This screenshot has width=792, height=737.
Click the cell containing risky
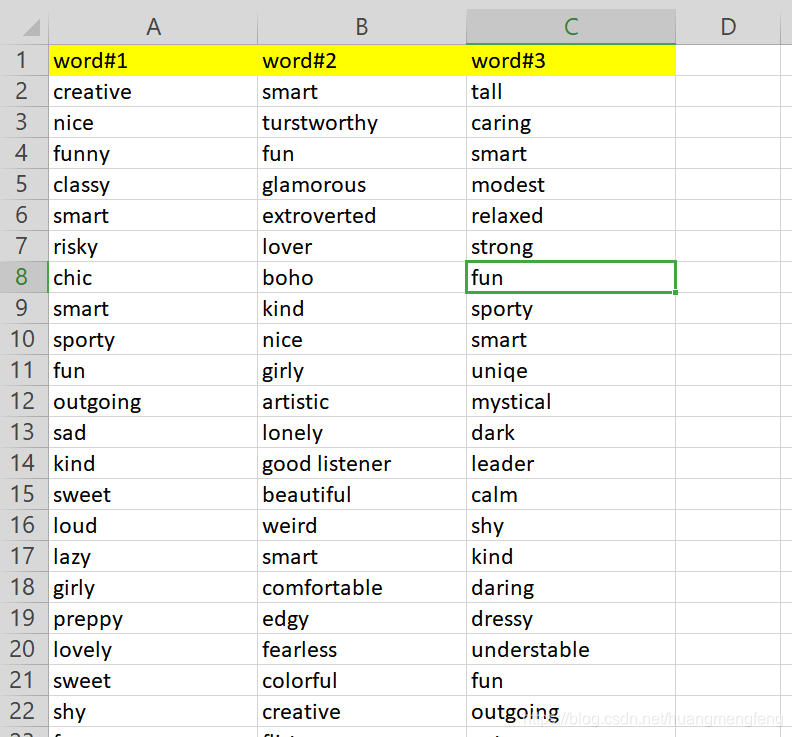point(153,247)
